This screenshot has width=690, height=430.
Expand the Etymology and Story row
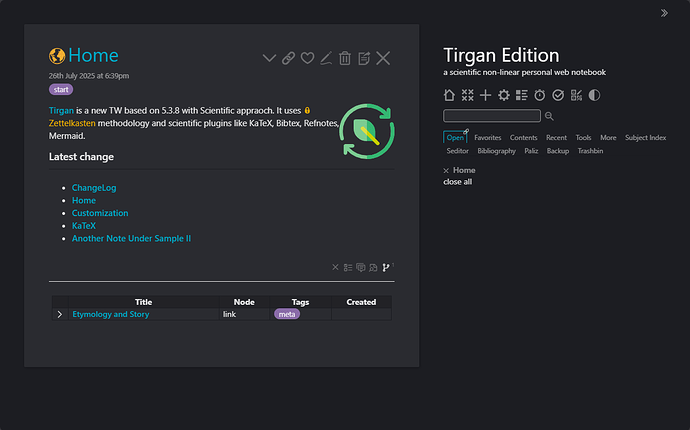[x=60, y=314]
